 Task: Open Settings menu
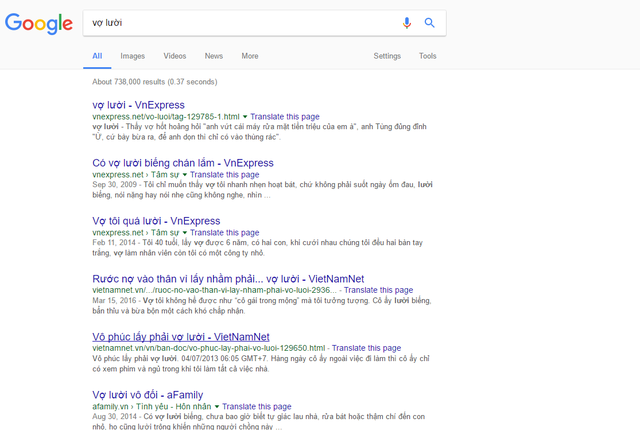[x=387, y=56]
